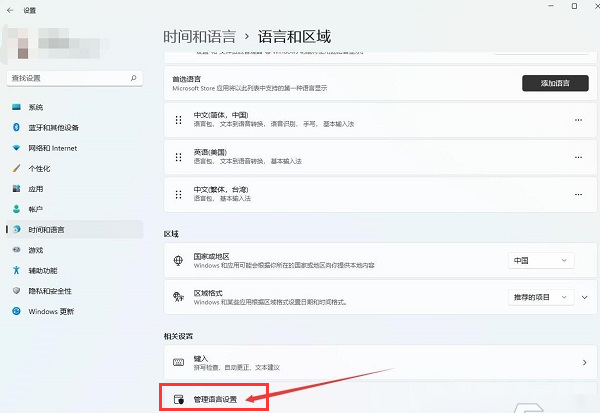The image size is (600, 413).
Task: Click the drag handle for 中文(繁体，台湾)
Action: (178, 194)
